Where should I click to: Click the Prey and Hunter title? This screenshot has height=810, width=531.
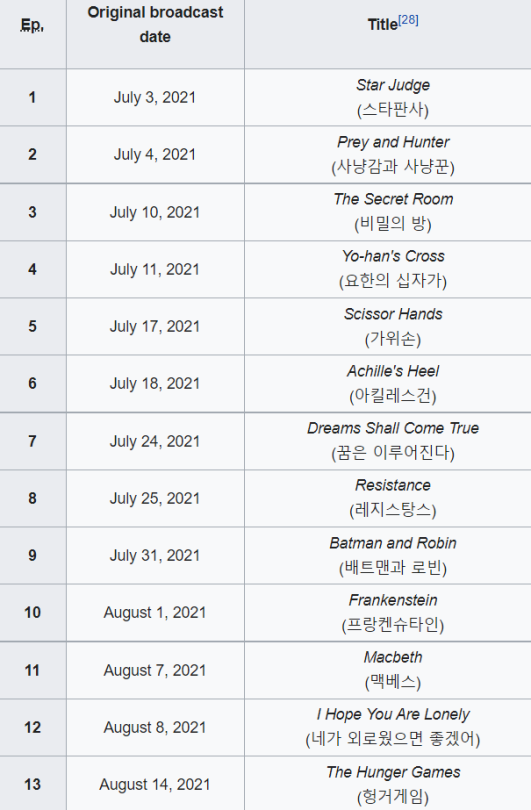(x=393, y=142)
